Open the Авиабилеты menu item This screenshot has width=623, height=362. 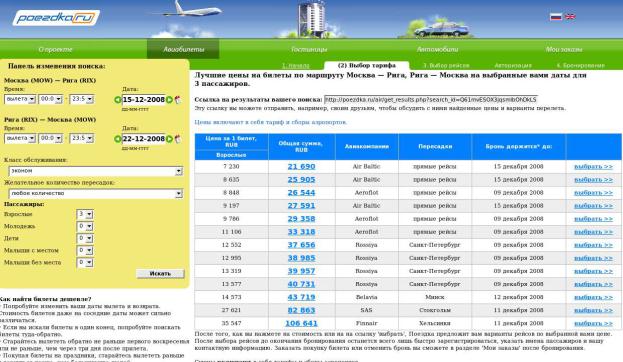click(183, 49)
